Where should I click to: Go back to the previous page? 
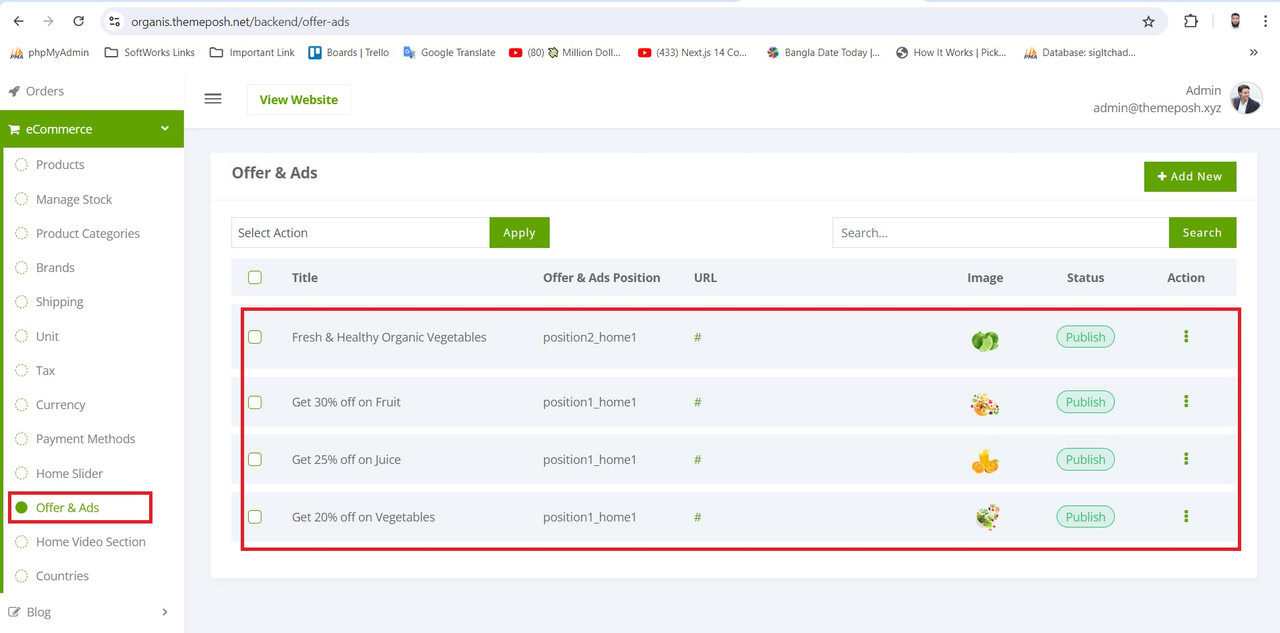18,21
